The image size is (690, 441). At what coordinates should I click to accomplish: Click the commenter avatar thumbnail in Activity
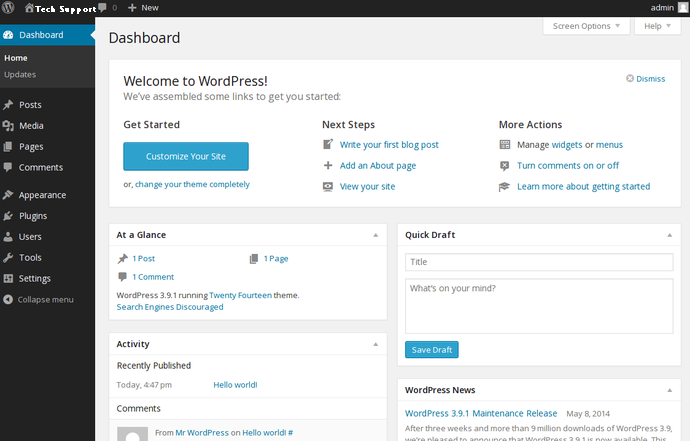[x=132, y=434]
